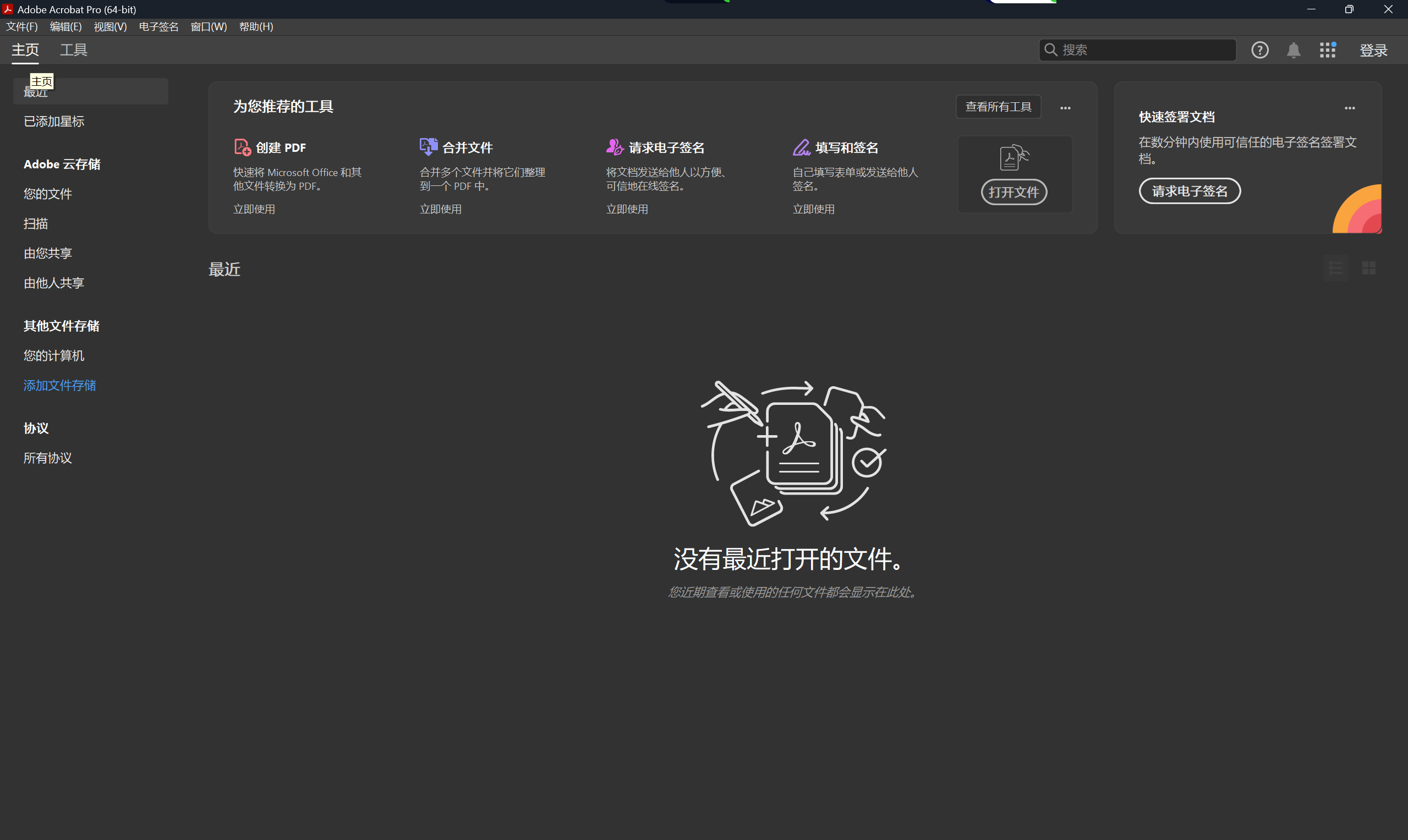Switch recent files to thumbnail grid view

pos(1368,268)
